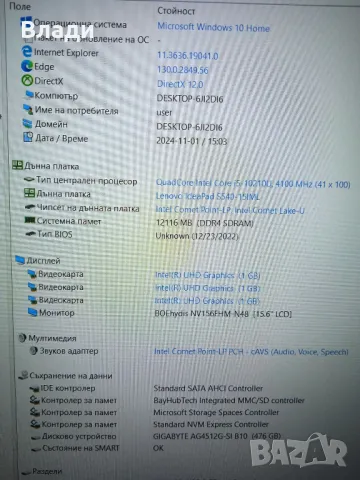Select the Звуков адаптер field label

point(69,351)
